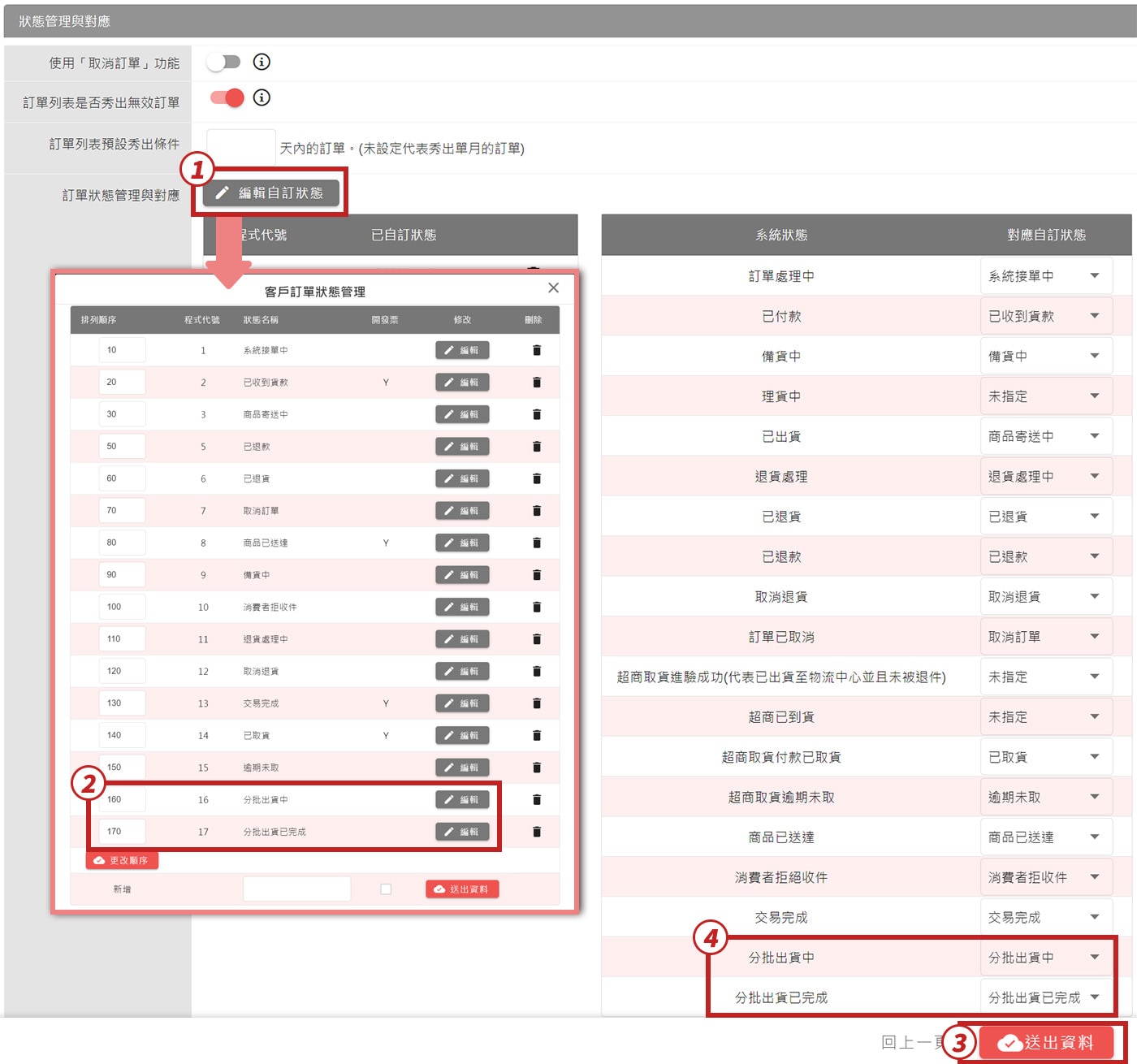The image size is (1137, 1064).
Task: Open dropdown for 超商取貨逾期未取 mapping
Action: [1046, 797]
